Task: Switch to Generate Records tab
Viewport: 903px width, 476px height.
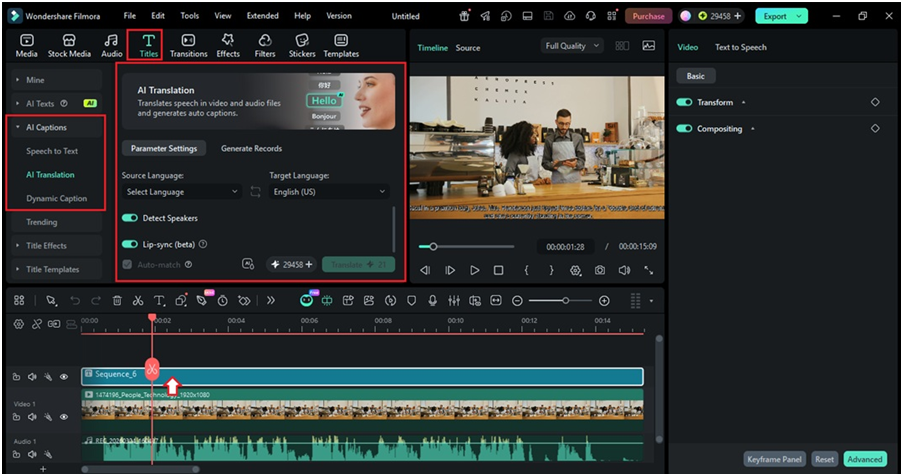Action: click(x=252, y=148)
